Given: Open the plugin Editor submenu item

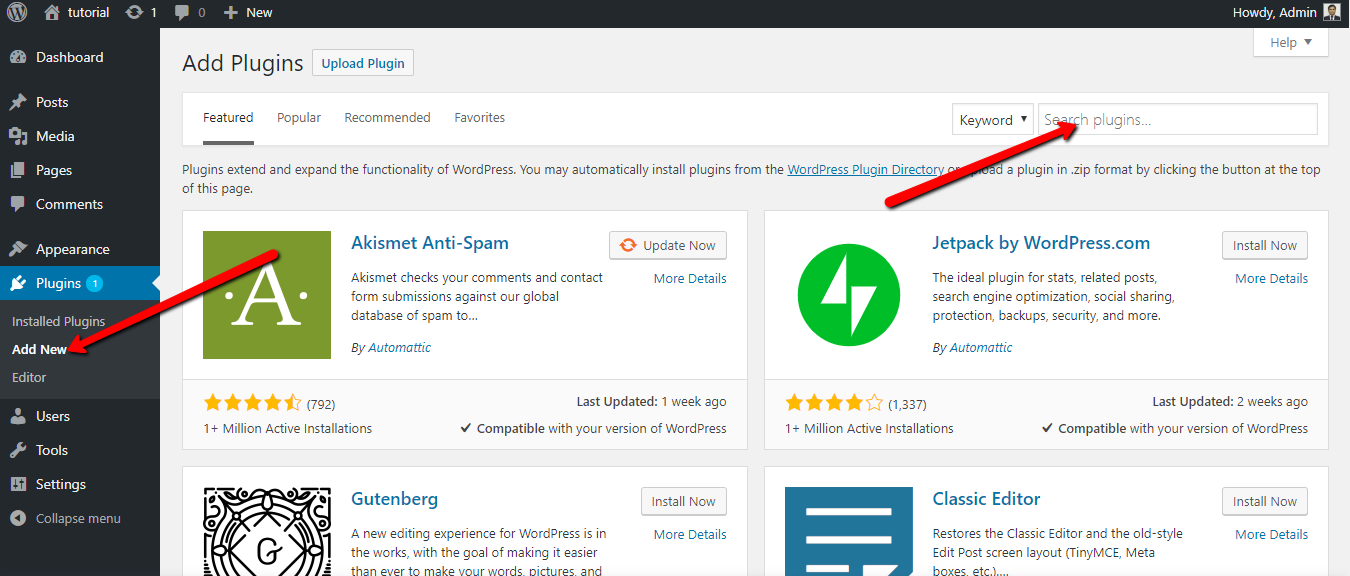Looking at the screenshot, I should click(x=29, y=377).
